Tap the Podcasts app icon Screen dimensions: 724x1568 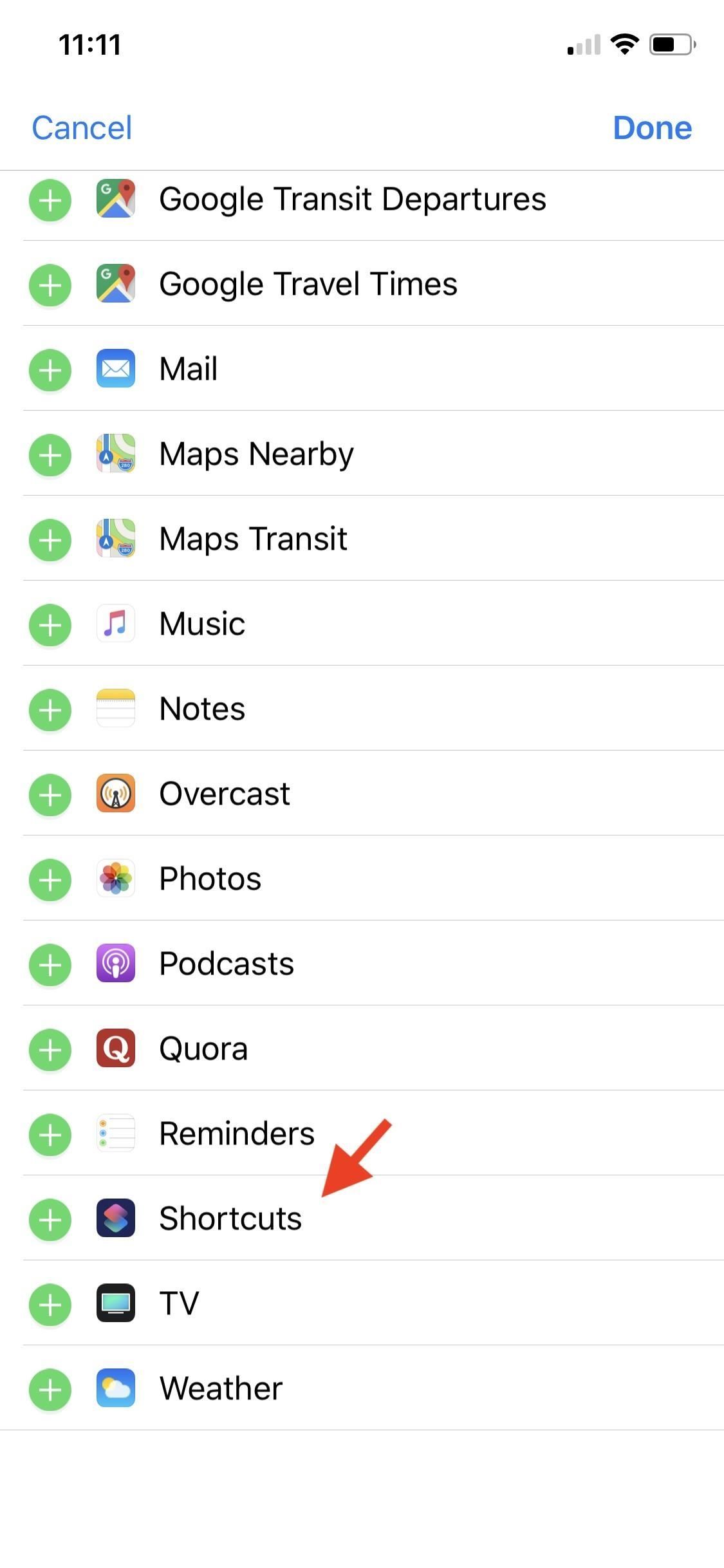tap(116, 964)
